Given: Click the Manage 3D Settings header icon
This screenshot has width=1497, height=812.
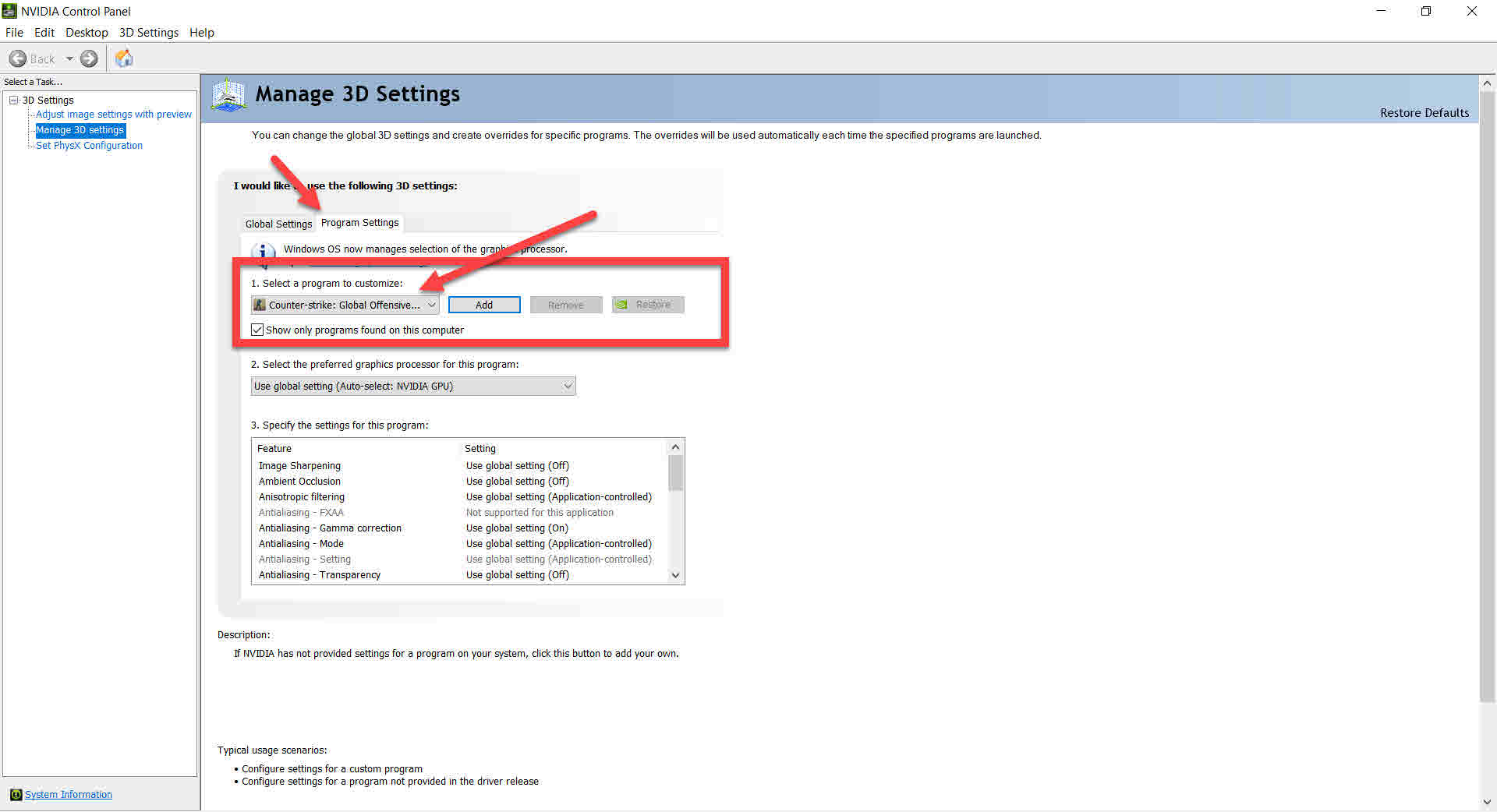Looking at the screenshot, I should click(228, 94).
